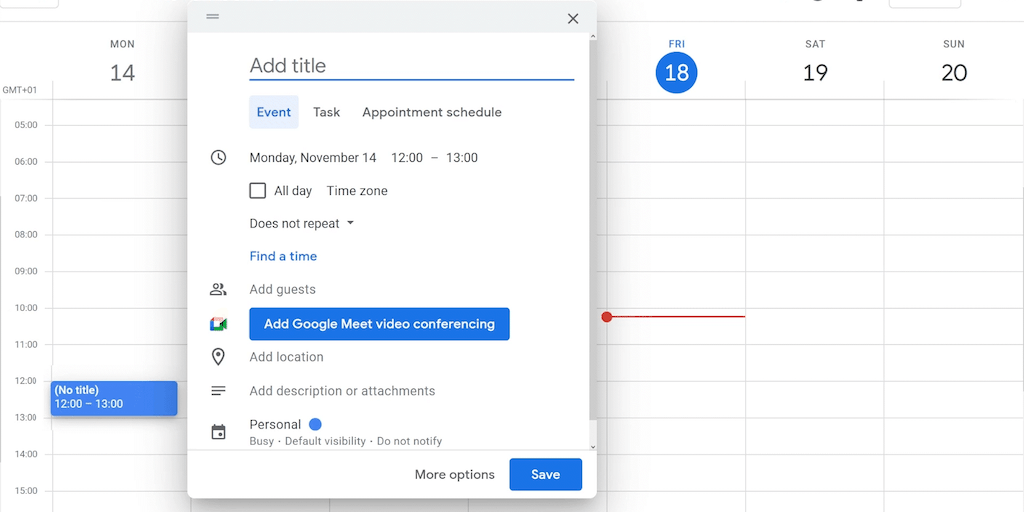Switch to the Appointment schedule tab

432,113
